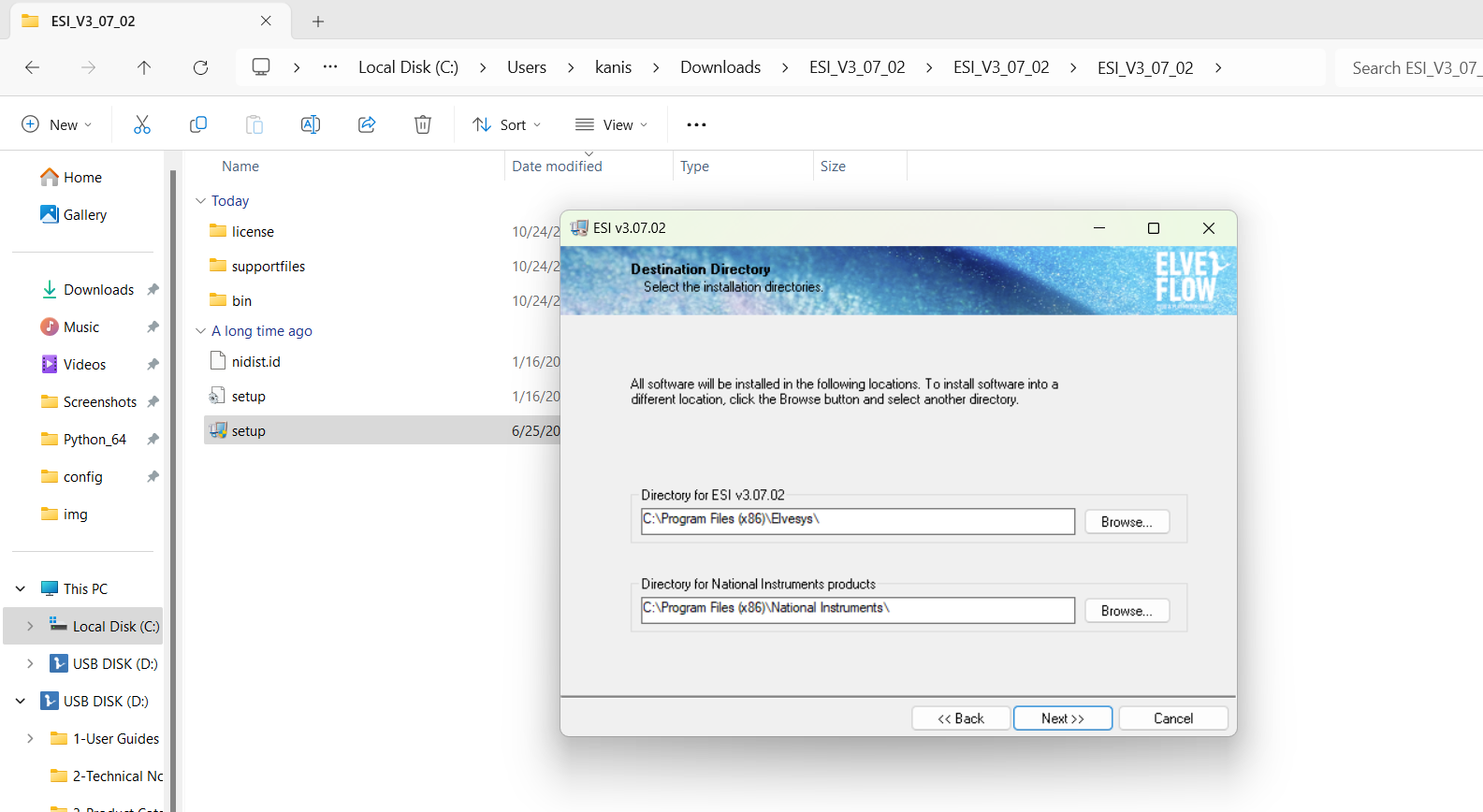This screenshot has width=1483, height=812.
Task: Open Downloads in the address breadcrumb
Action: click(x=720, y=67)
